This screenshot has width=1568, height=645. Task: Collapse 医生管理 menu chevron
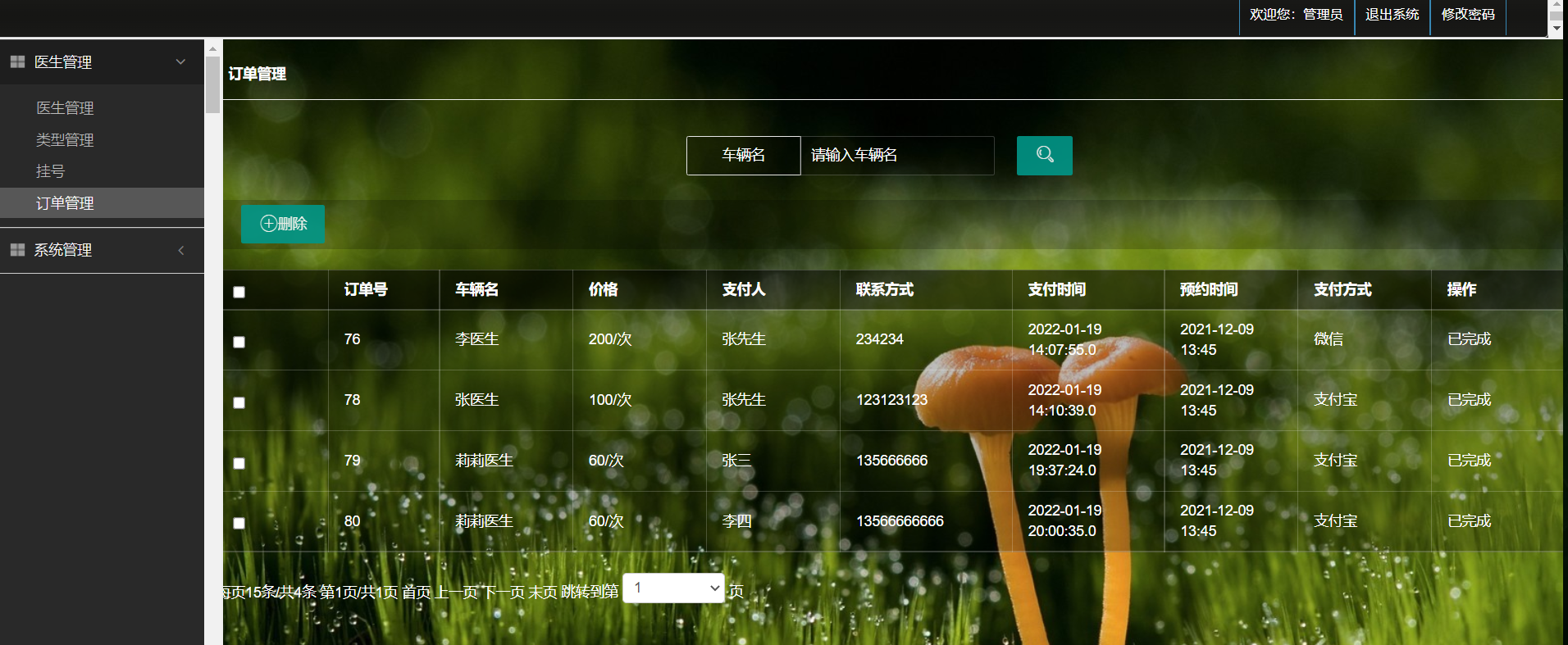[x=180, y=61]
